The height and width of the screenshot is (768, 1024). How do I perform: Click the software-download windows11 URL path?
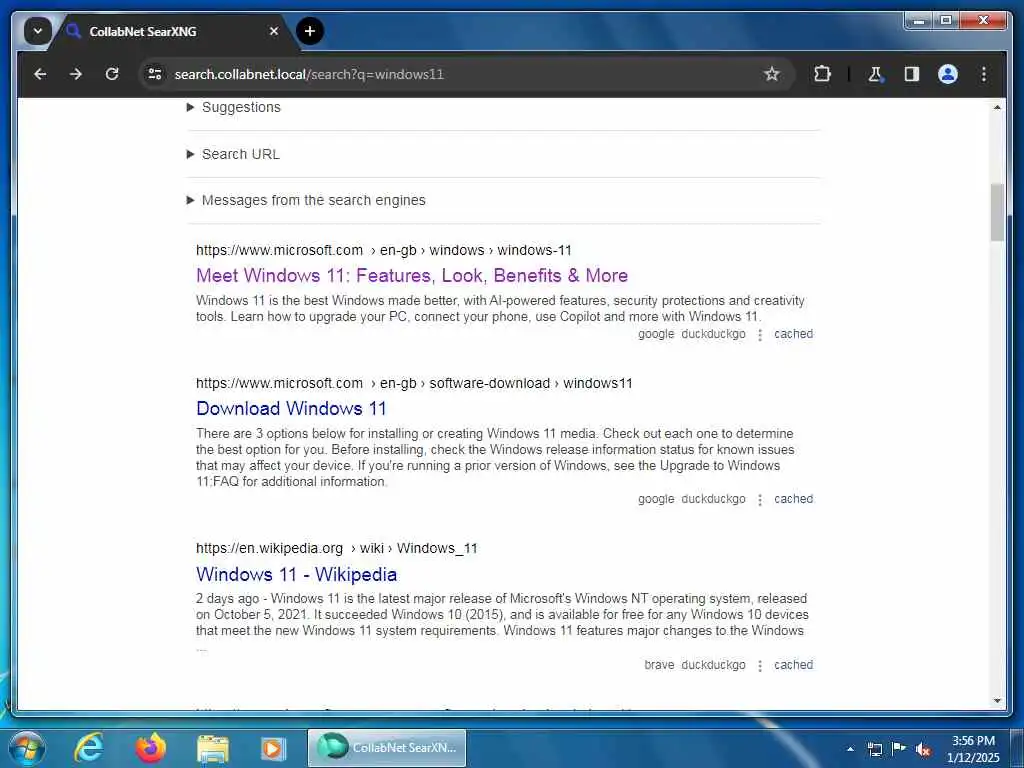(414, 383)
